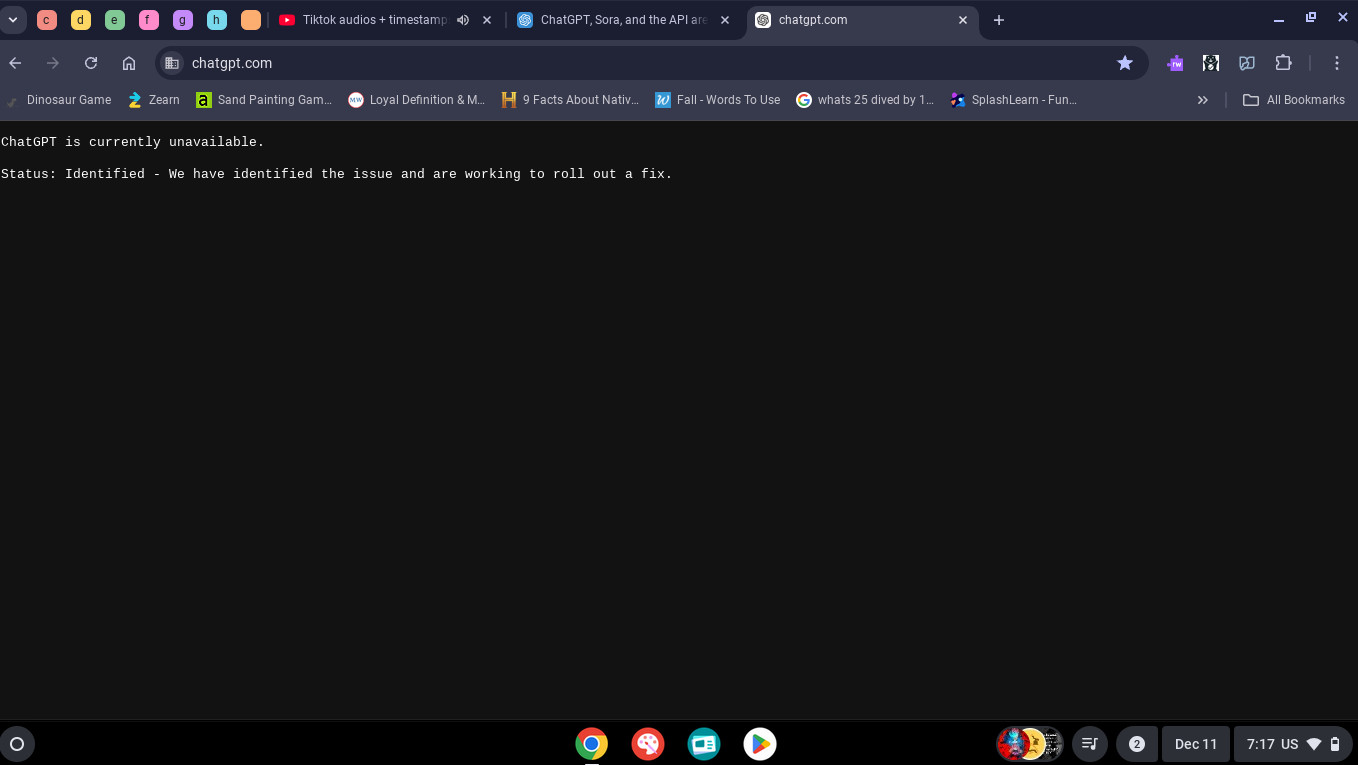Click the Wi-Fi status icon

click(1314, 744)
